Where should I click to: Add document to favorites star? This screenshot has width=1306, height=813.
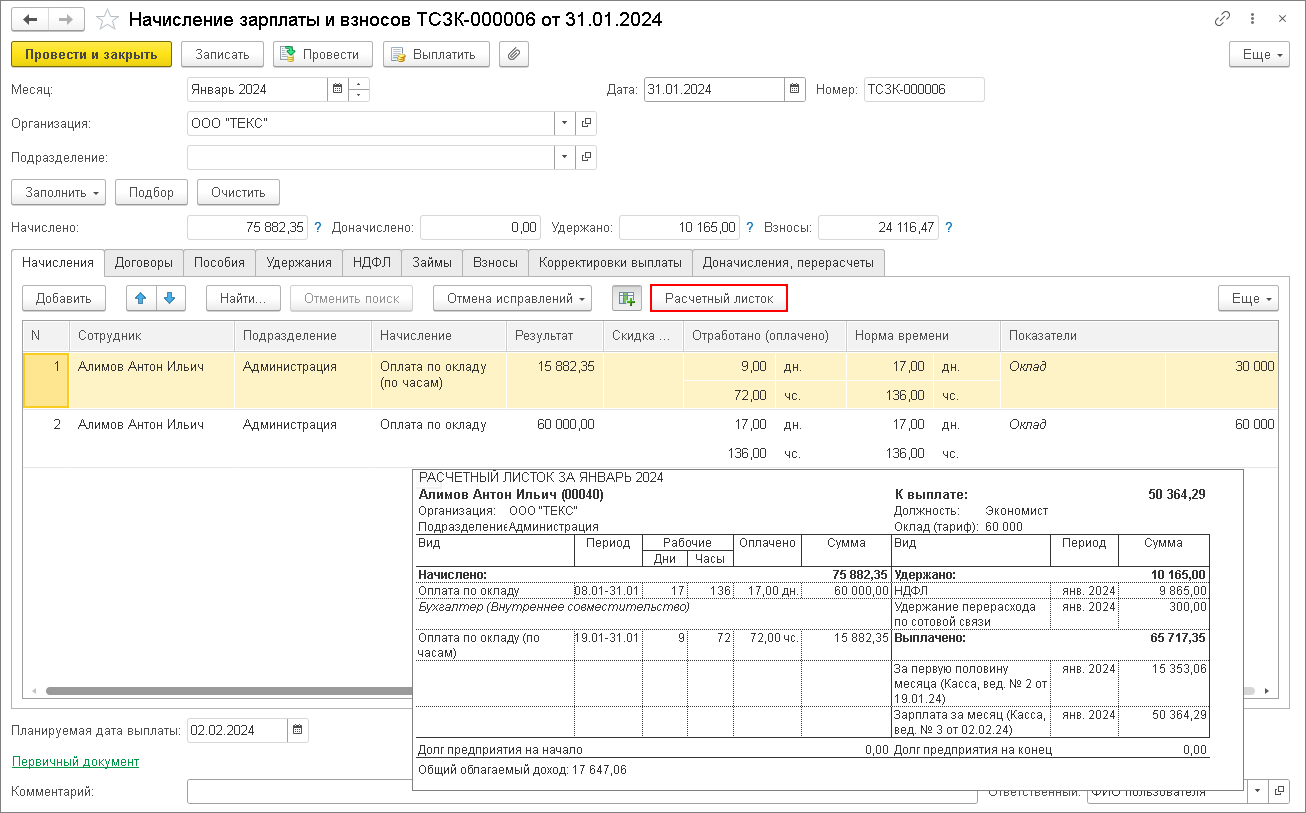(x=109, y=19)
